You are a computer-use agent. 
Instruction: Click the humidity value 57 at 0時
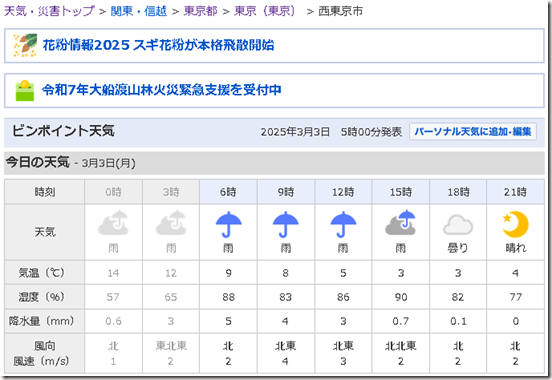pyautogui.click(x=113, y=297)
